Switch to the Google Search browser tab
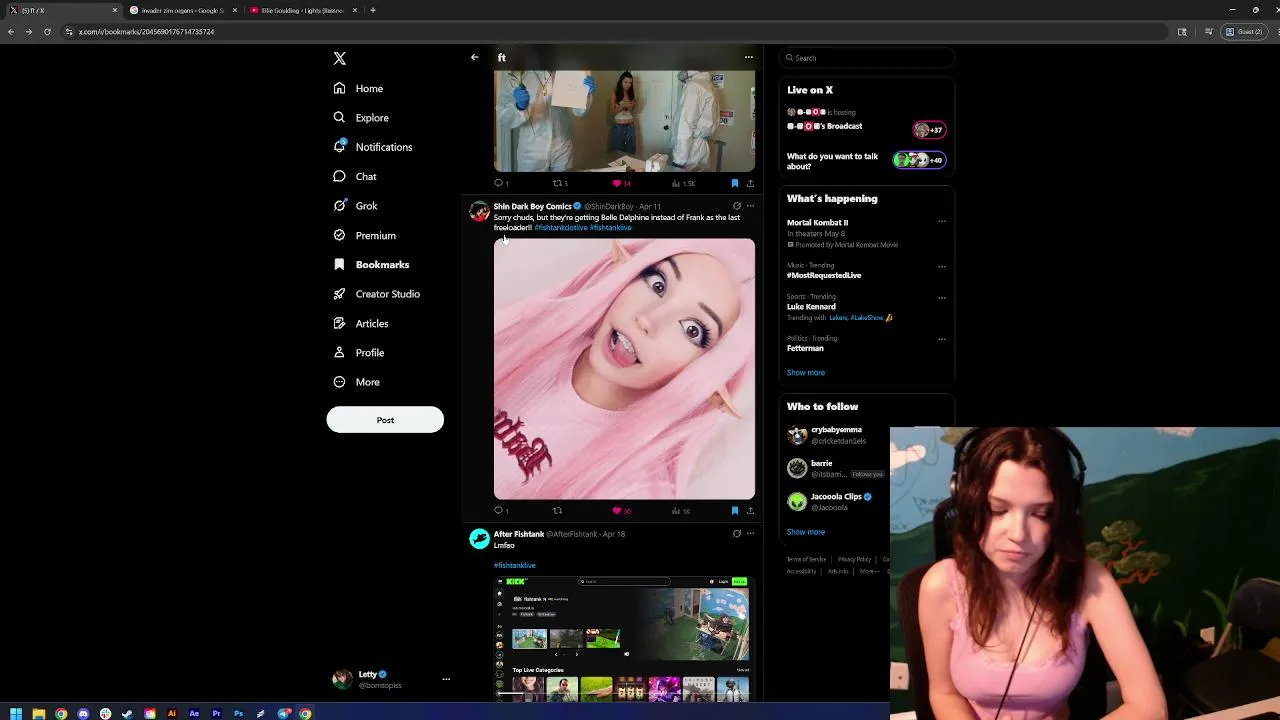The width and height of the screenshot is (1280, 720). click(x=183, y=10)
